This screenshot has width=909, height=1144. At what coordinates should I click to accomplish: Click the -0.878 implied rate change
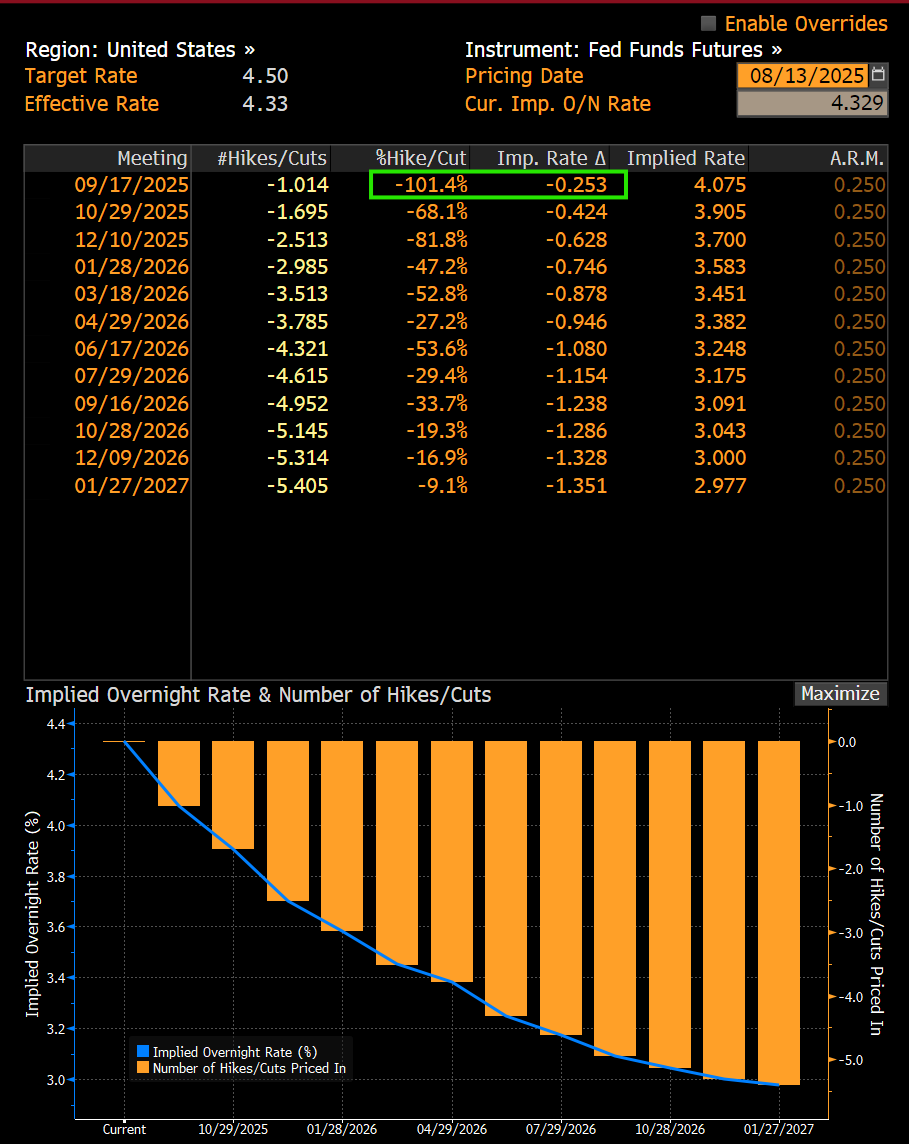point(576,293)
